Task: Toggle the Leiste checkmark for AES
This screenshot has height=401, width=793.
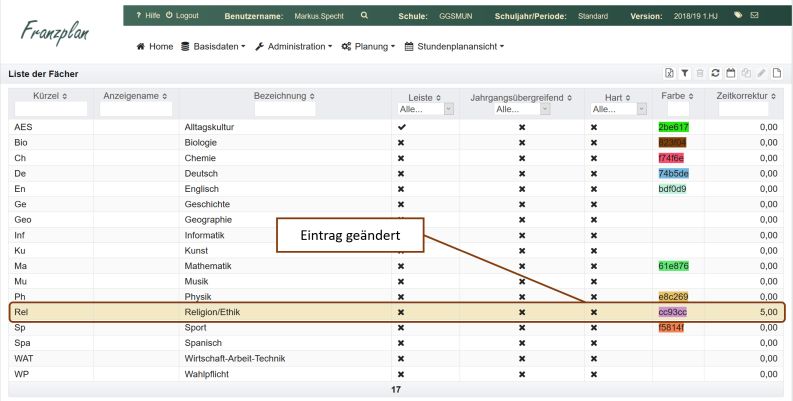Action: [401, 127]
